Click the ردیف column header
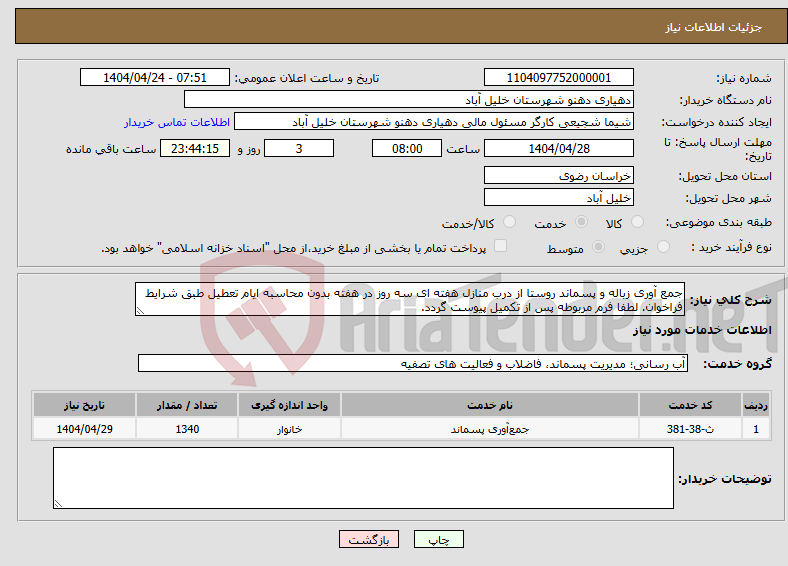Image resolution: width=788 pixels, height=566 pixels. (756, 405)
